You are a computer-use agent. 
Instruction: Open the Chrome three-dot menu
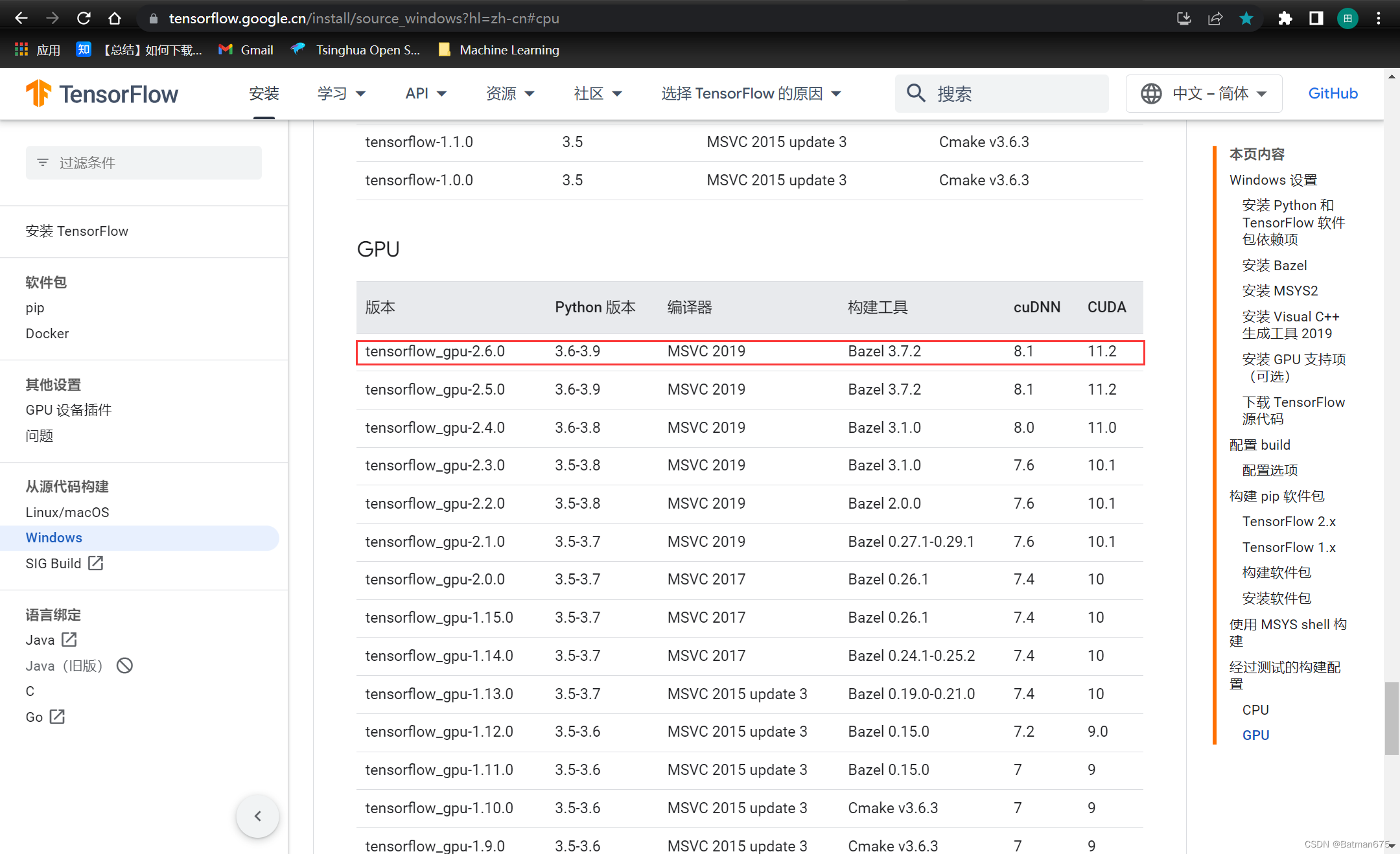pos(1379,18)
